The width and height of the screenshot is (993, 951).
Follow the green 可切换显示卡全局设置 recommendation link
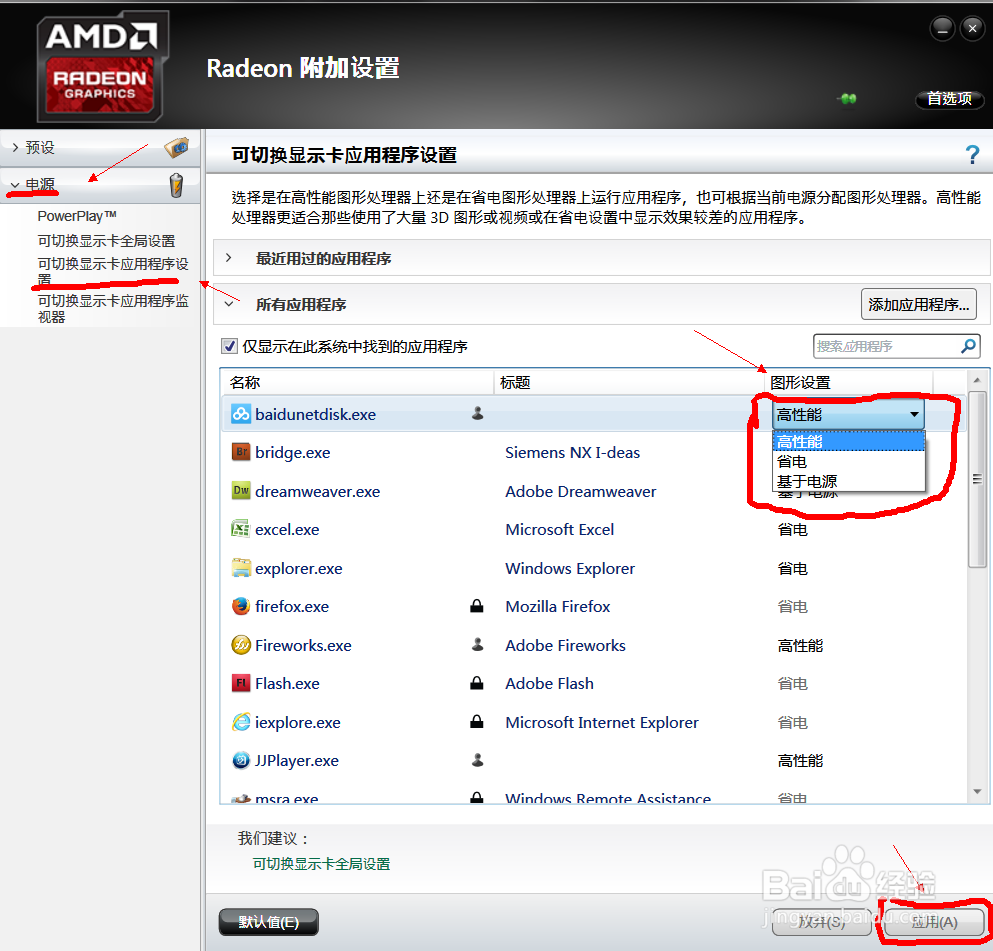321,864
